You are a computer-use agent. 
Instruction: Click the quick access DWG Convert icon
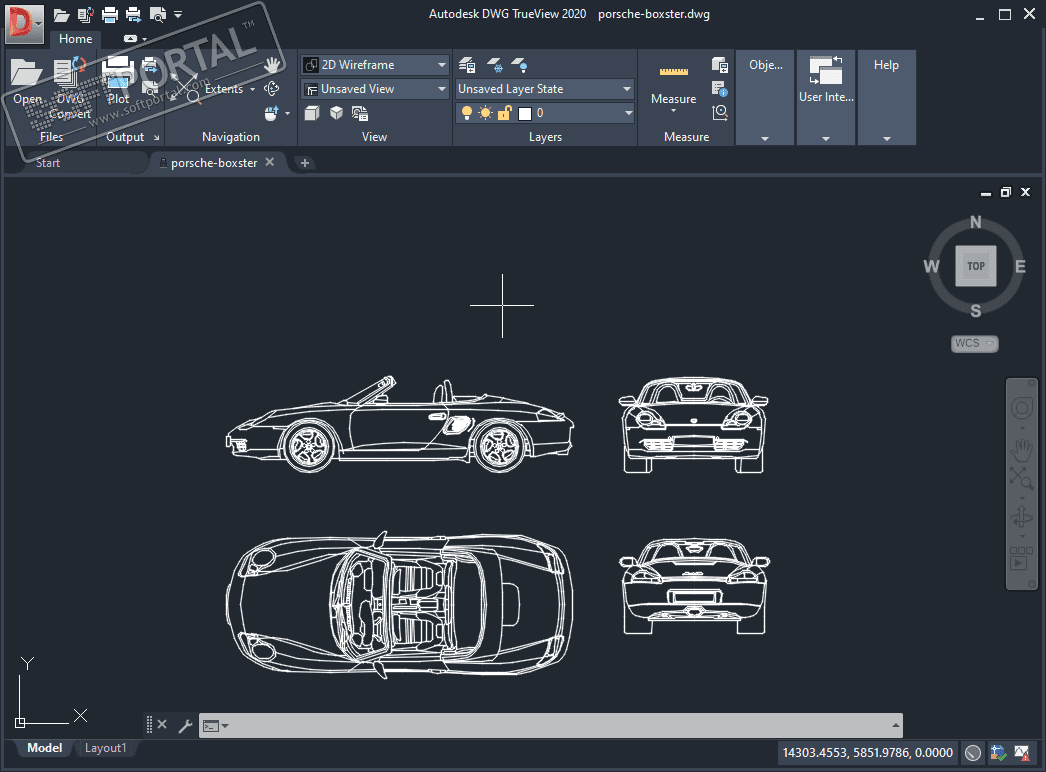coord(85,14)
